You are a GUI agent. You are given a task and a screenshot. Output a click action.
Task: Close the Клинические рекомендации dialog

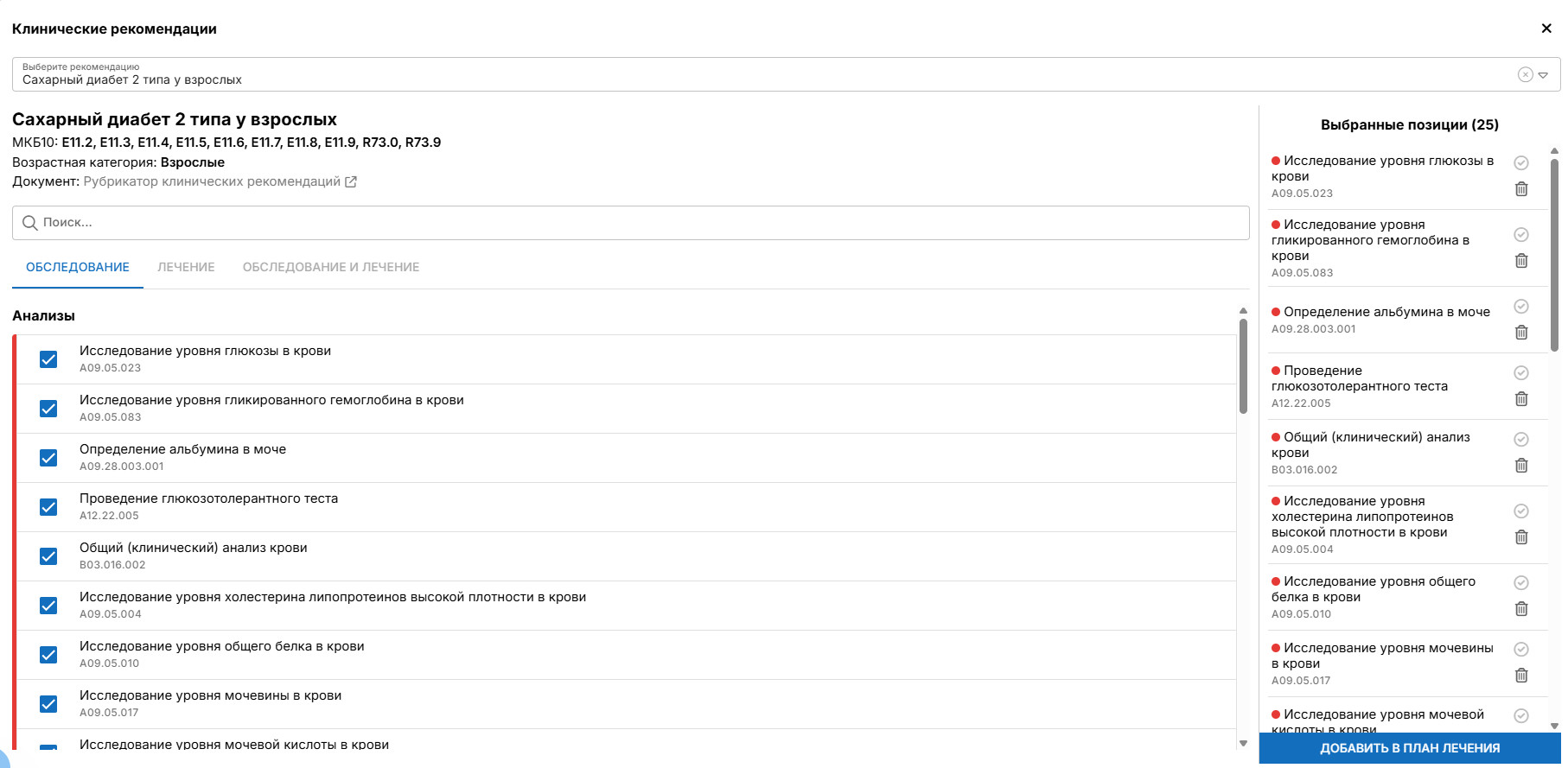pos(1546,29)
